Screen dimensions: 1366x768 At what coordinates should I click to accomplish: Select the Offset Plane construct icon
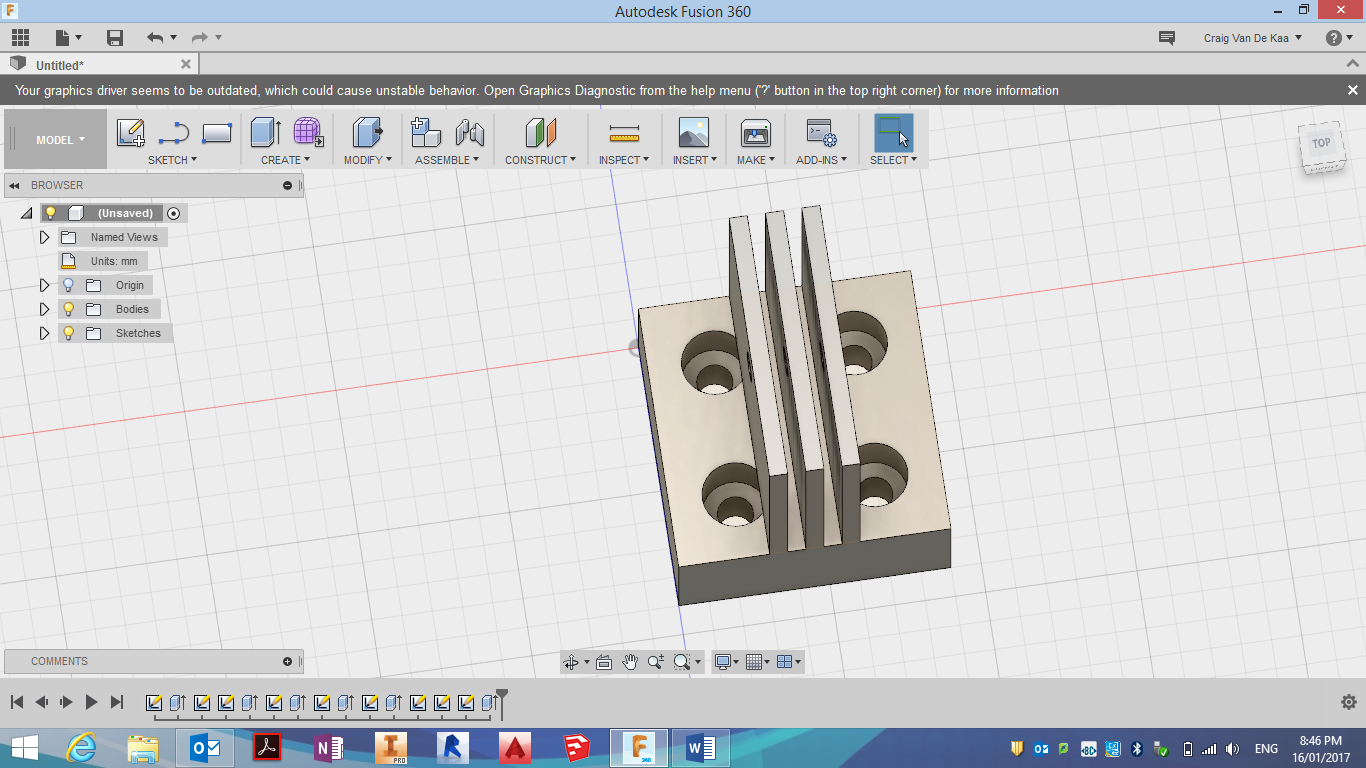pos(540,133)
